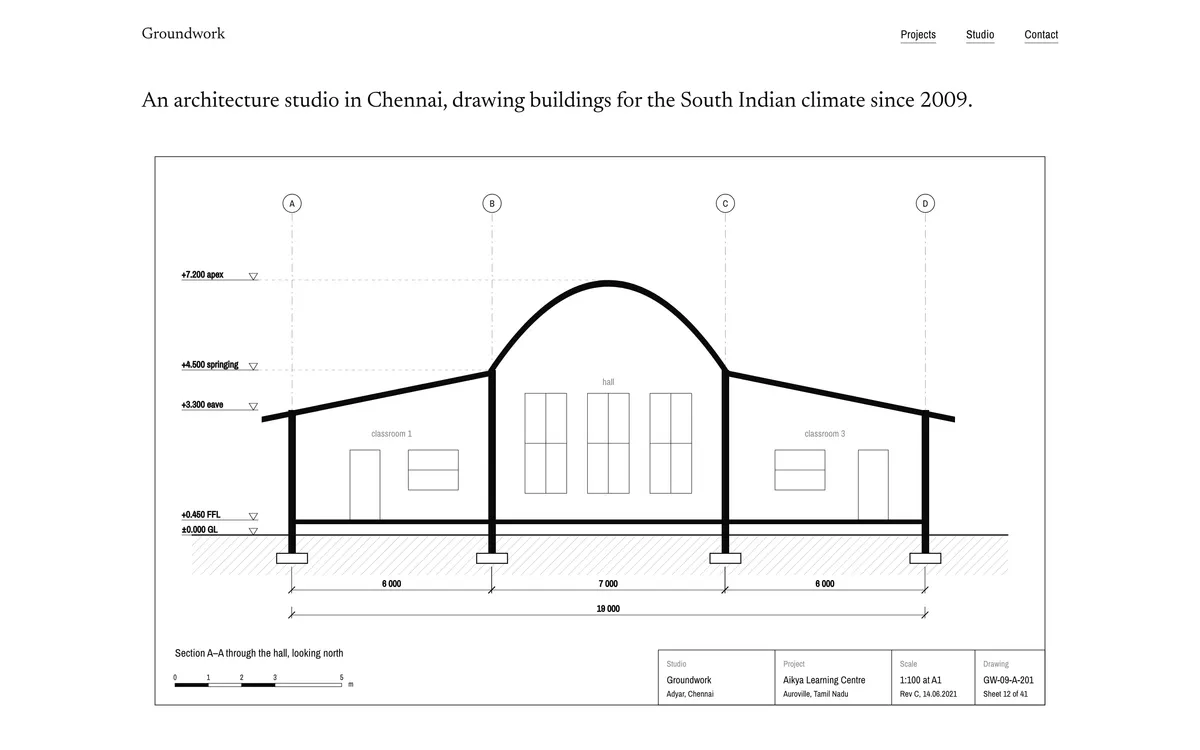Click grid marker B circle
The width and height of the screenshot is (1200, 750).
[x=491, y=203]
